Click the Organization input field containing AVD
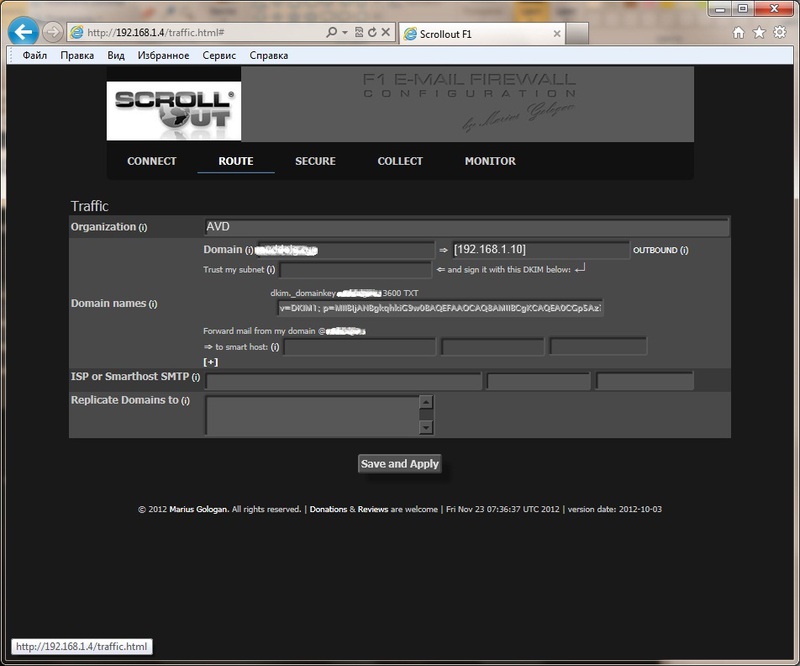Screen dimensions: 800x666 tap(466, 227)
